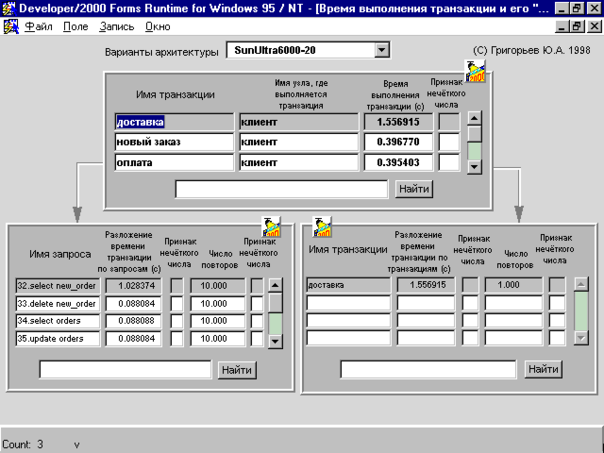Expand the SunUltra6000-20 architecture dropdown arrow
Image resolution: width=604 pixels, height=453 pixels.
click(x=381, y=50)
